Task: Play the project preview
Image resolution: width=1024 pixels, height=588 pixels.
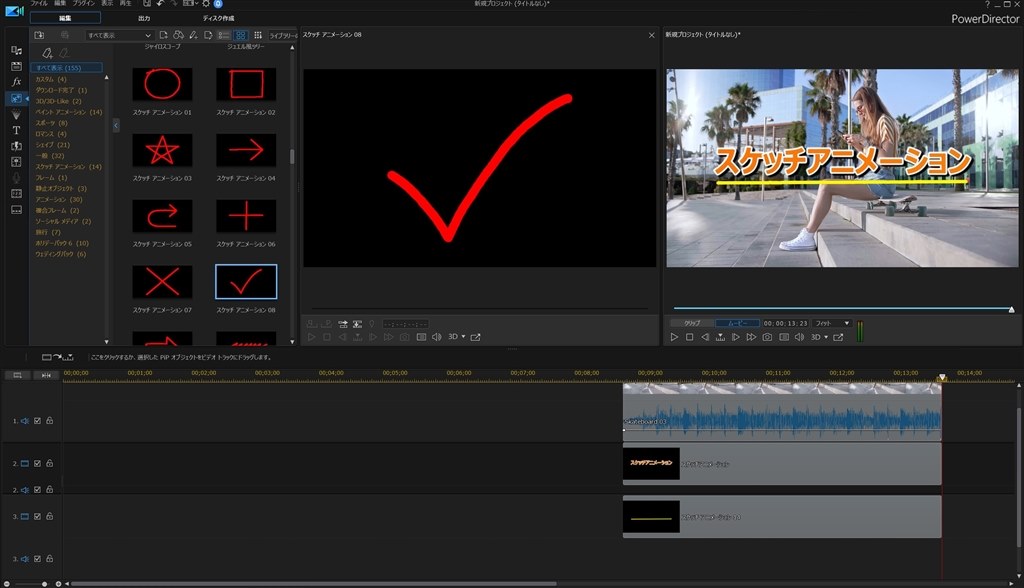Action: (674, 337)
